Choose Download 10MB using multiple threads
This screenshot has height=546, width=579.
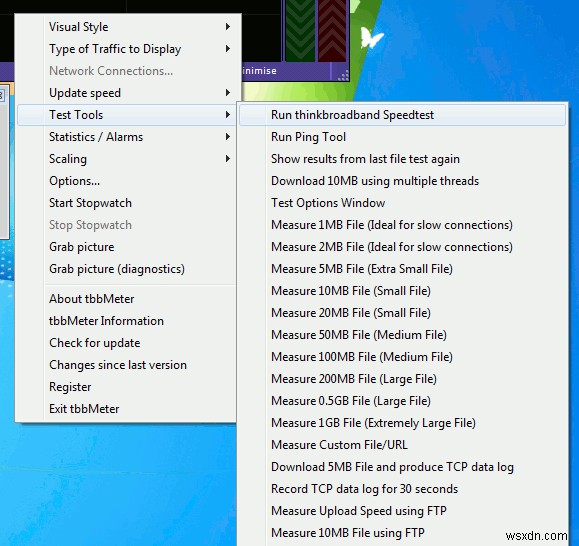pos(402,181)
